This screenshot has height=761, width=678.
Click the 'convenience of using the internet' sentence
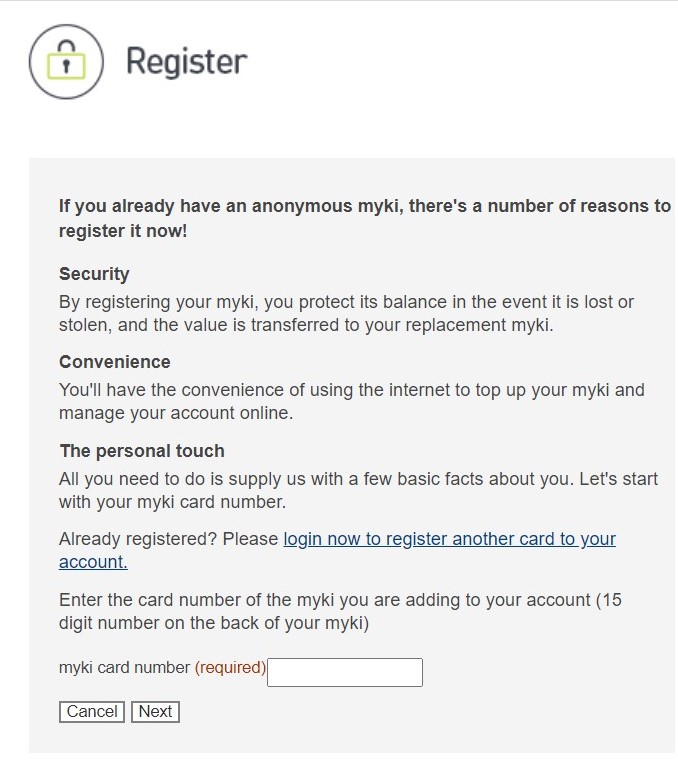click(x=352, y=390)
